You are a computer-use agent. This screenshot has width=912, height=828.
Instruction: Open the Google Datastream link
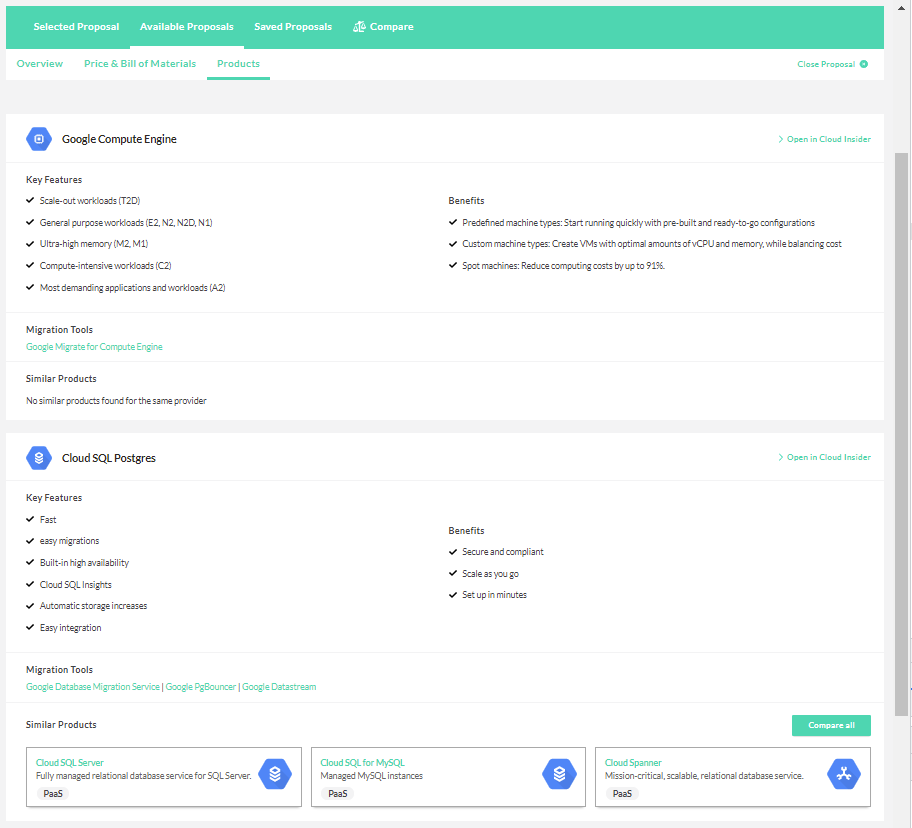[x=279, y=687]
